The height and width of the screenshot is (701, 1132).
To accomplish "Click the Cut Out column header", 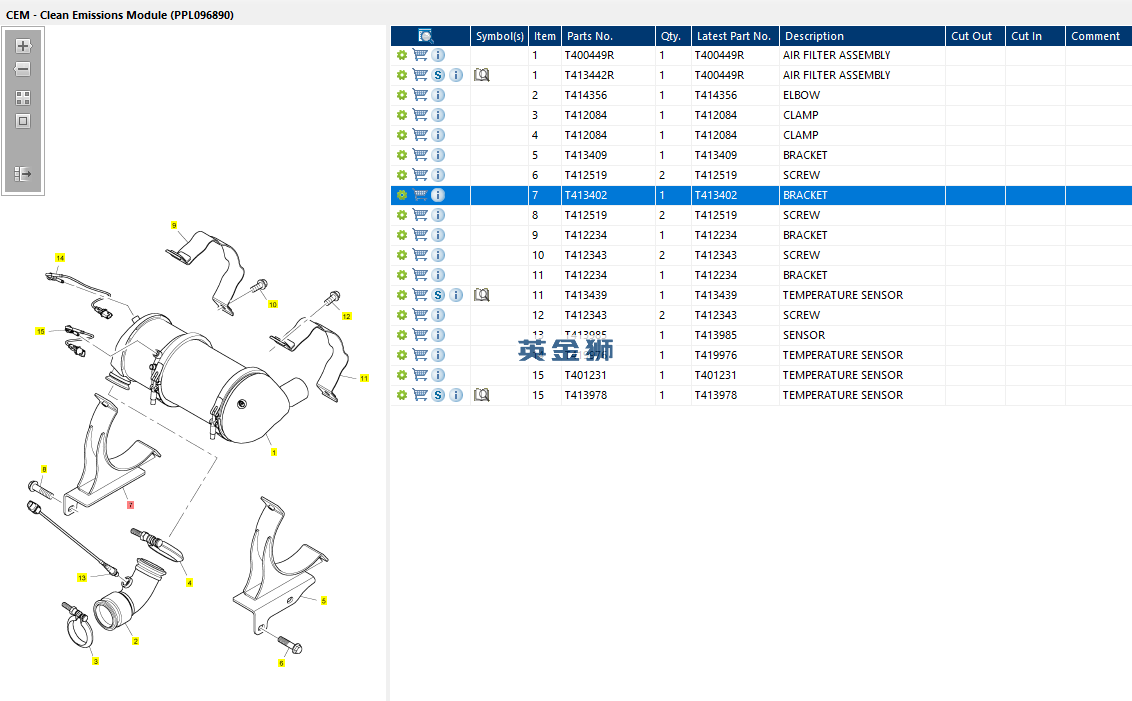I will click(975, 36).
